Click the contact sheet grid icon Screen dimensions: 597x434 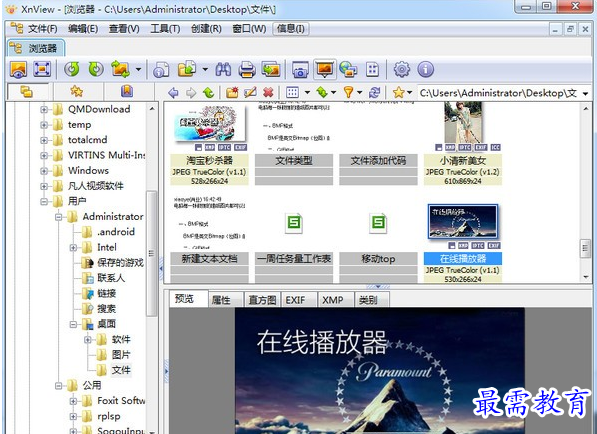pyautogui.click(x=372, y=70)
